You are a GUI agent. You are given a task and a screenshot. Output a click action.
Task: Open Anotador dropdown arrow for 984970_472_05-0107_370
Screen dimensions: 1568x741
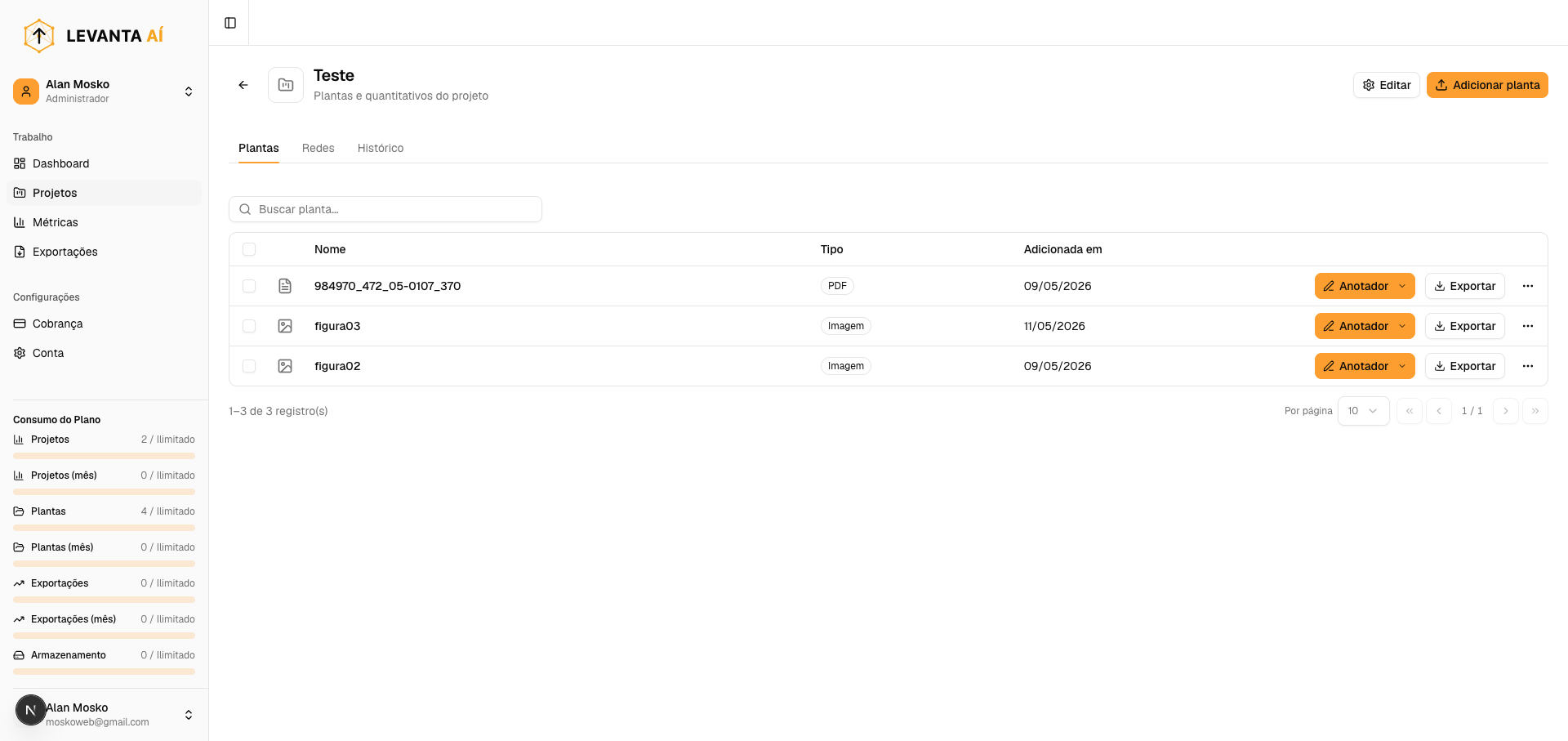[1402, 286]
